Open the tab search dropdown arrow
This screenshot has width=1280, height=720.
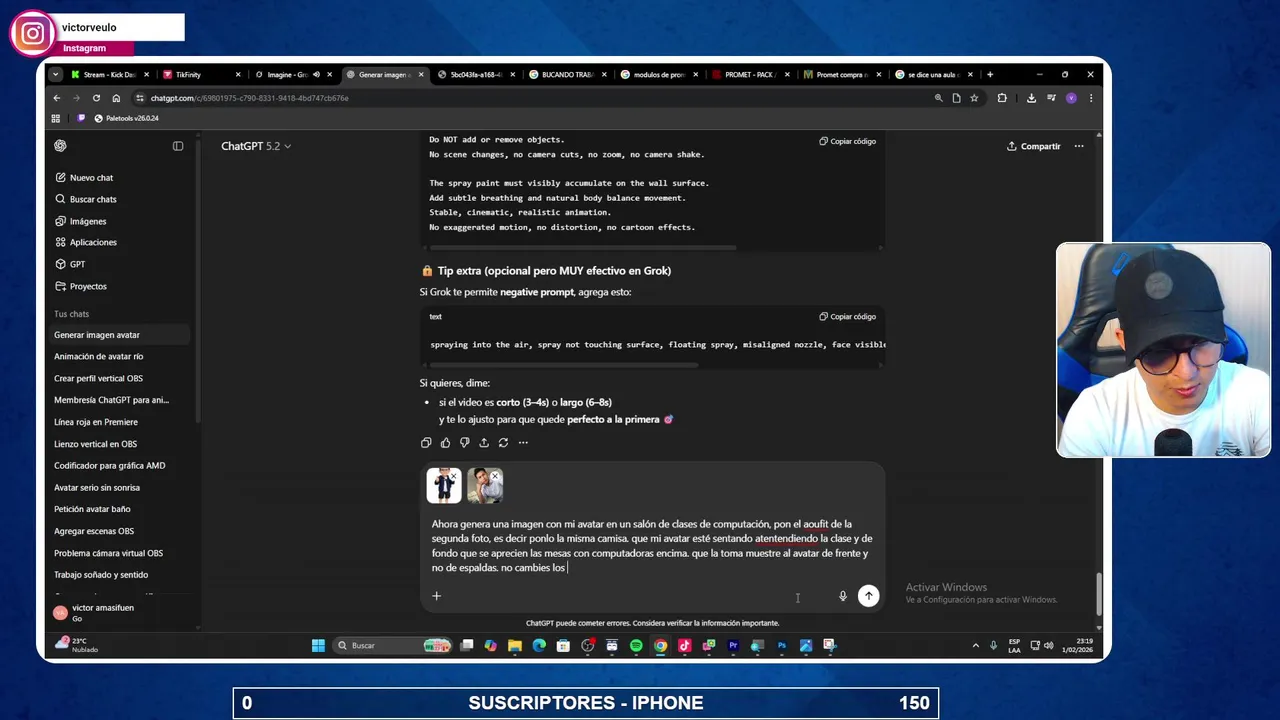point(55,75)
